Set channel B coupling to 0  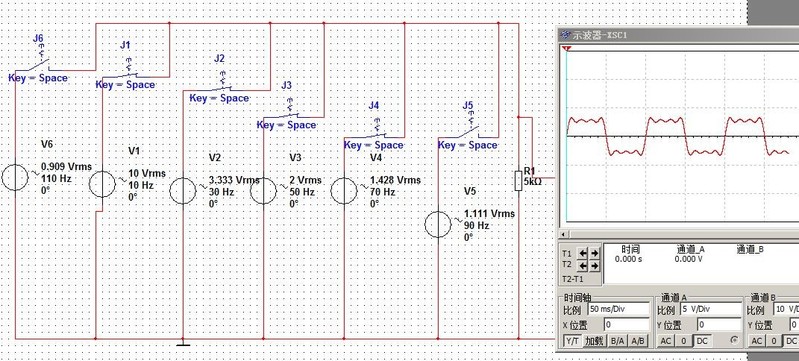tap(774, 341)
